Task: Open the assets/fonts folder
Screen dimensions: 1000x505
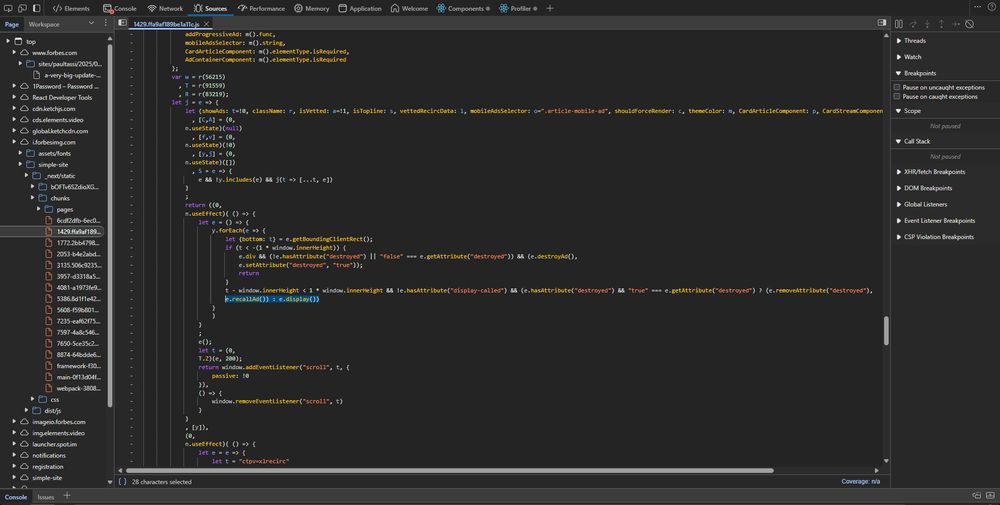Action: point(54,154)
